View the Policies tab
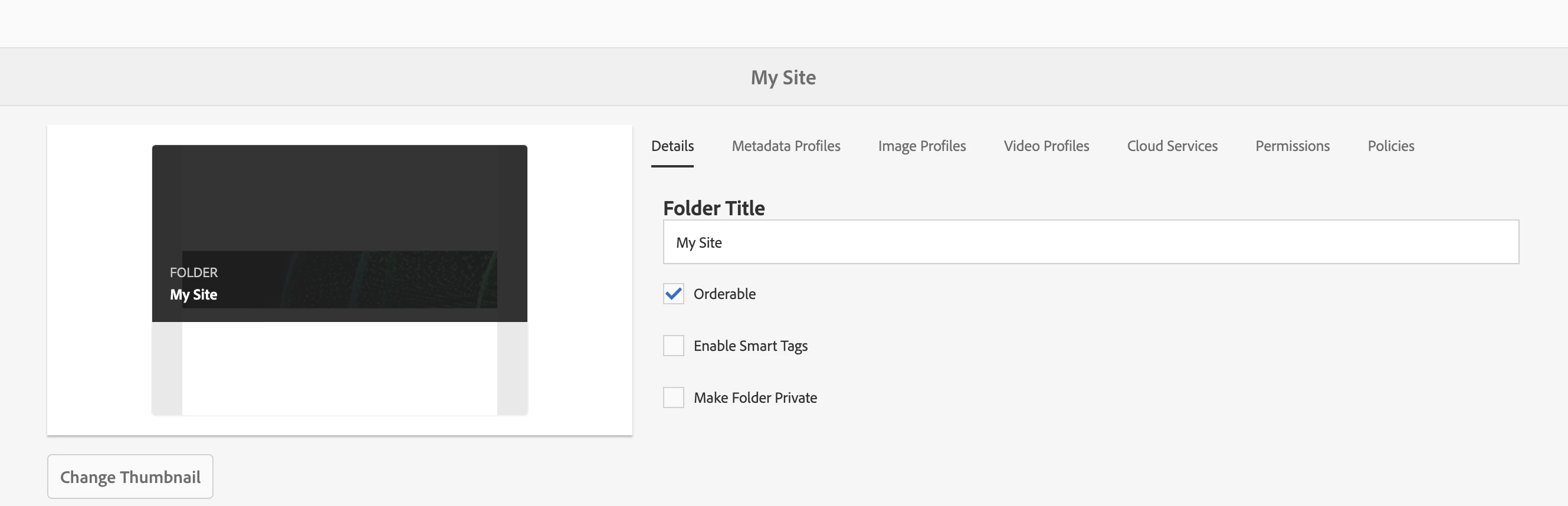The height and width of the screenshot is (506, 1568). click(x=1391, y=146)
